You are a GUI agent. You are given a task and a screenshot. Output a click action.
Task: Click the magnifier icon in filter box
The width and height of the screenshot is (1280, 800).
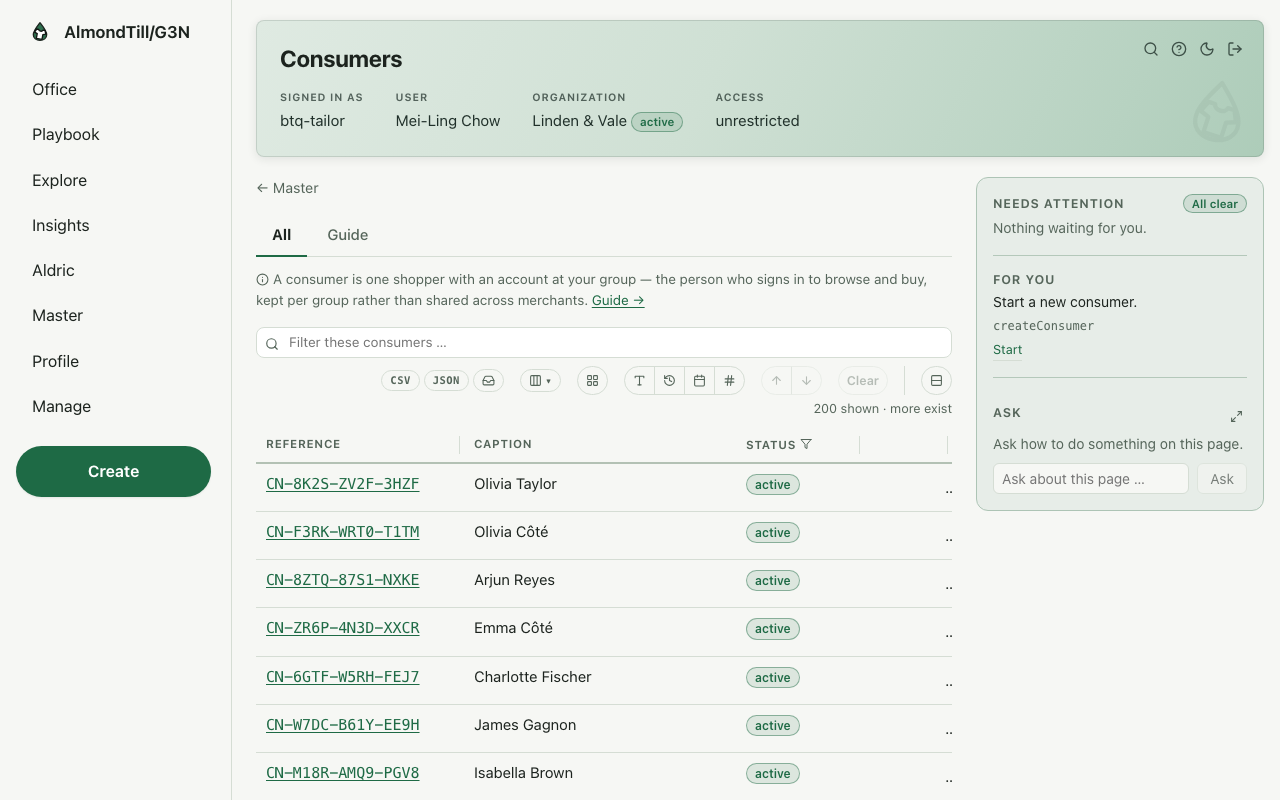(x=272, y=343)
